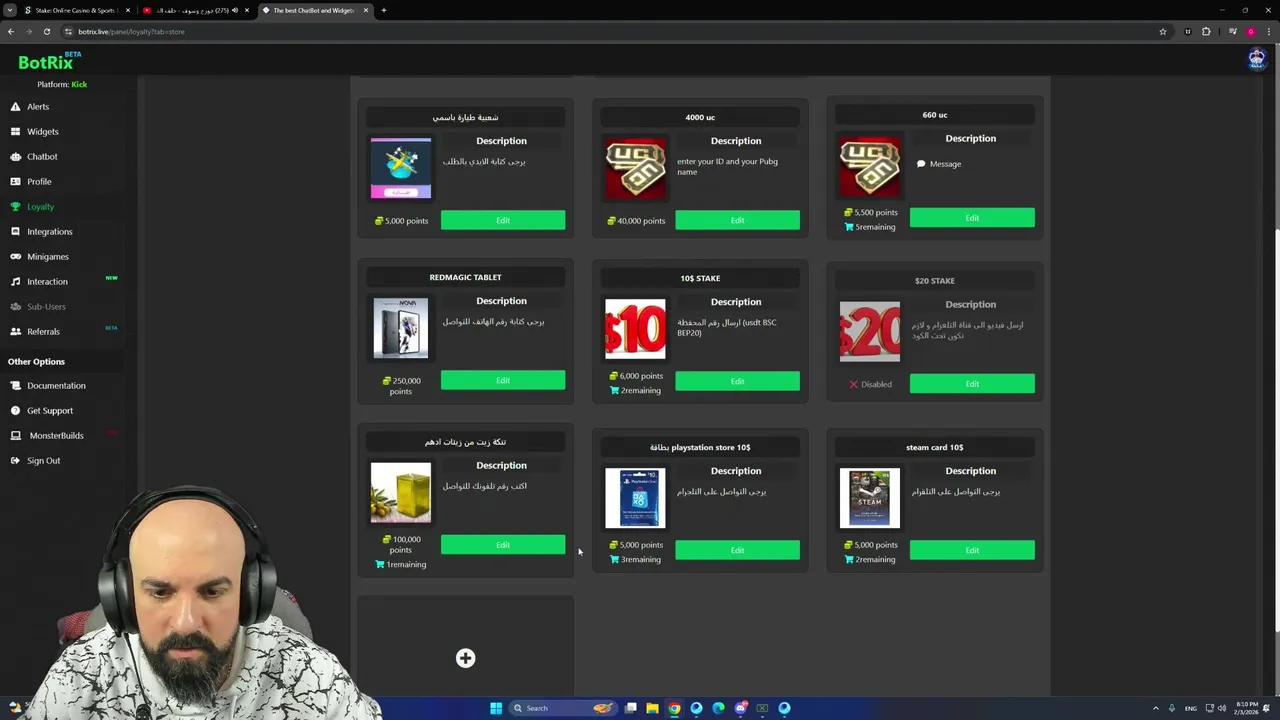Edit the disabled $20 STAKE item
Image resolution: width=1280 pixels, height=720 pixels.
972,383
